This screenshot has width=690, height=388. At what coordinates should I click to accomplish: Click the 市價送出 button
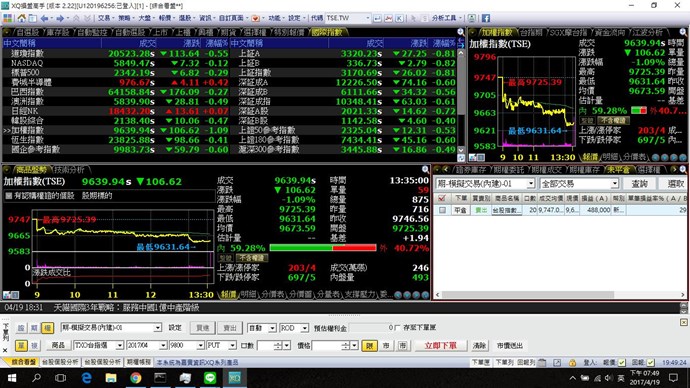click(510, 346)
